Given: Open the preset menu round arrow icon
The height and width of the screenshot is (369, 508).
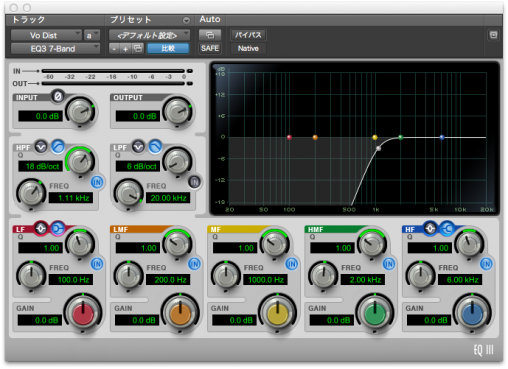Looking at the screenshot, I should [186, 20].
